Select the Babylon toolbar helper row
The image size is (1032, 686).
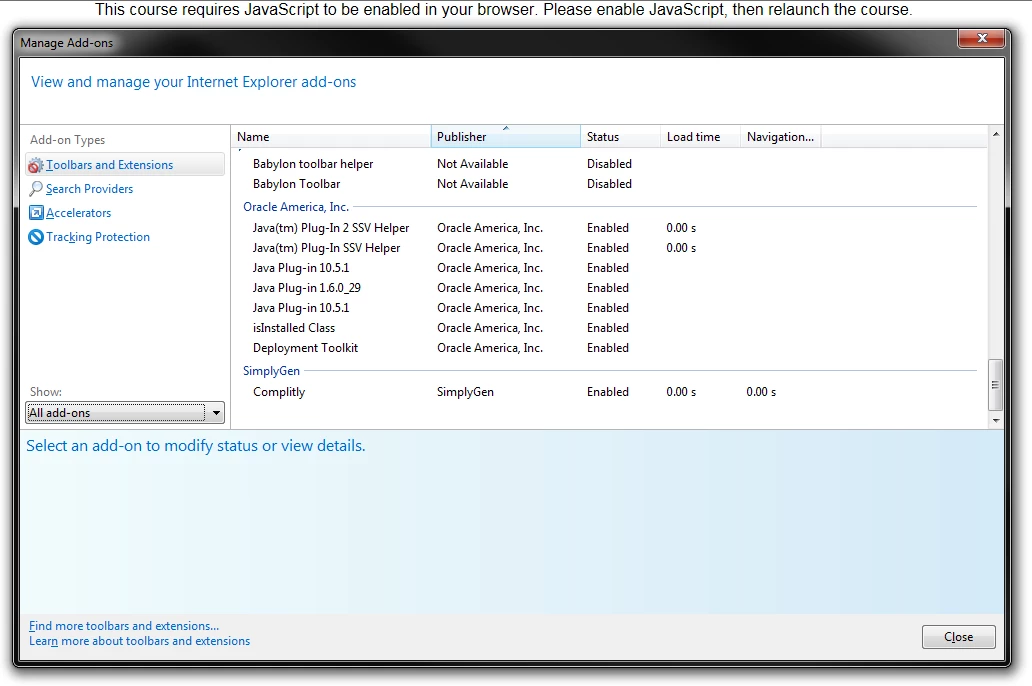coord(609,164)
